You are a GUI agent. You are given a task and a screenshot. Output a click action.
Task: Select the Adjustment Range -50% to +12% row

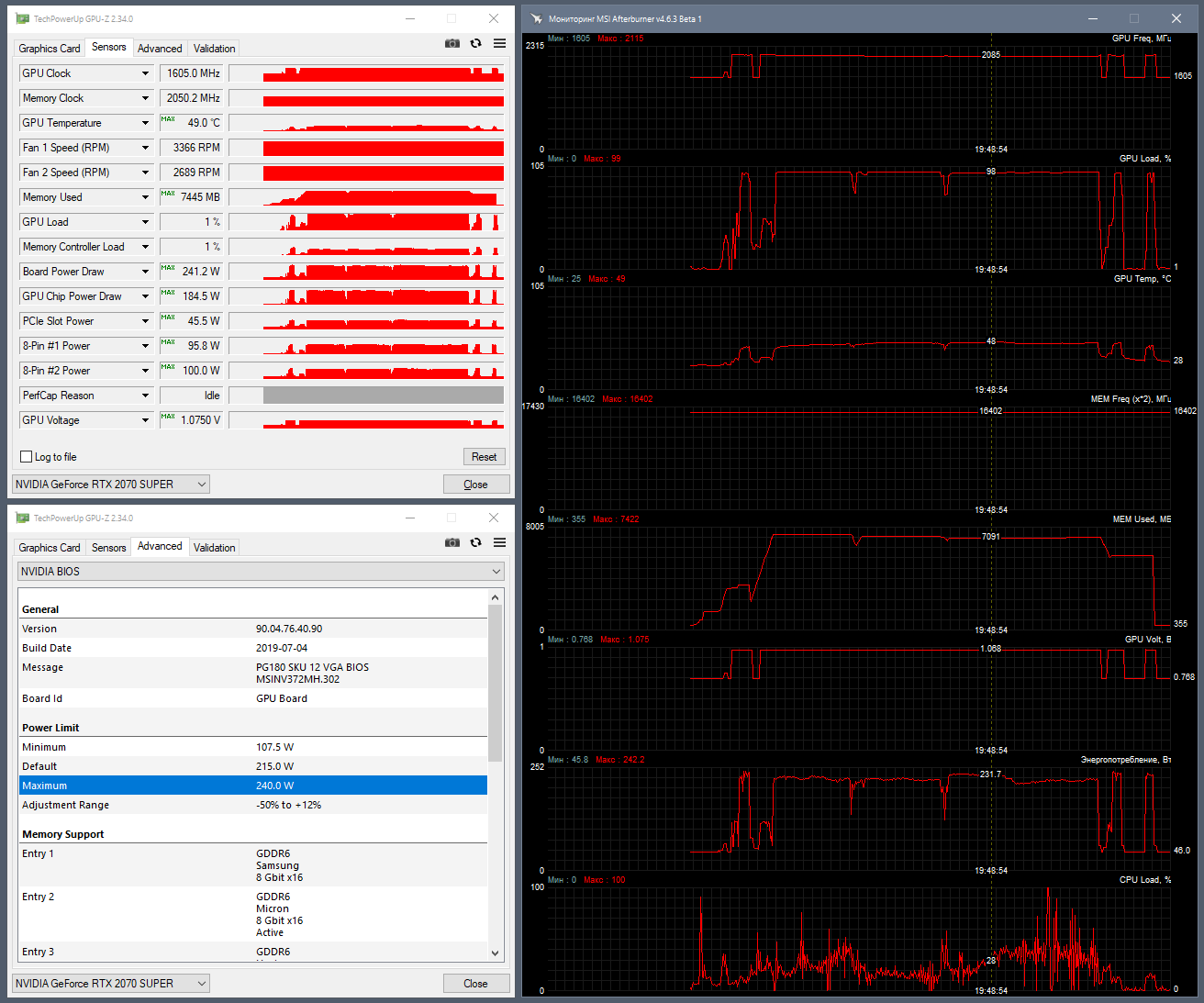tap(253, 805)
